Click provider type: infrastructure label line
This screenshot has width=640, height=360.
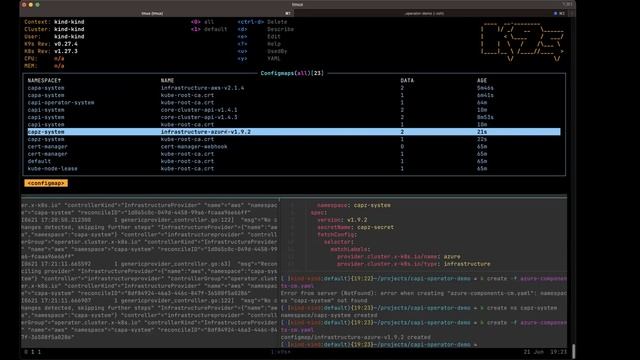click(x=414, y=264)
